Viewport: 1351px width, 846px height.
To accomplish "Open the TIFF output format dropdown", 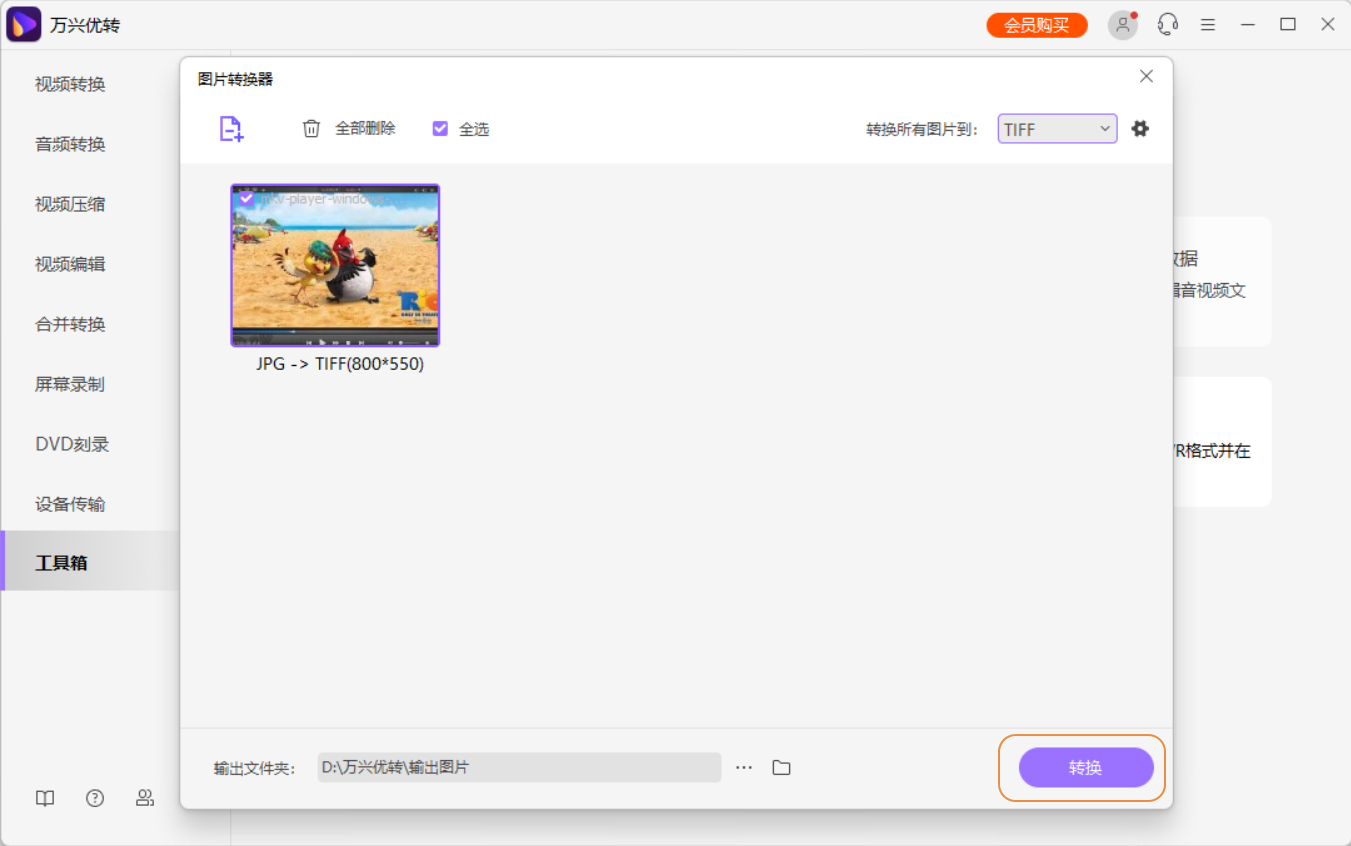I will click(1056, 128).
